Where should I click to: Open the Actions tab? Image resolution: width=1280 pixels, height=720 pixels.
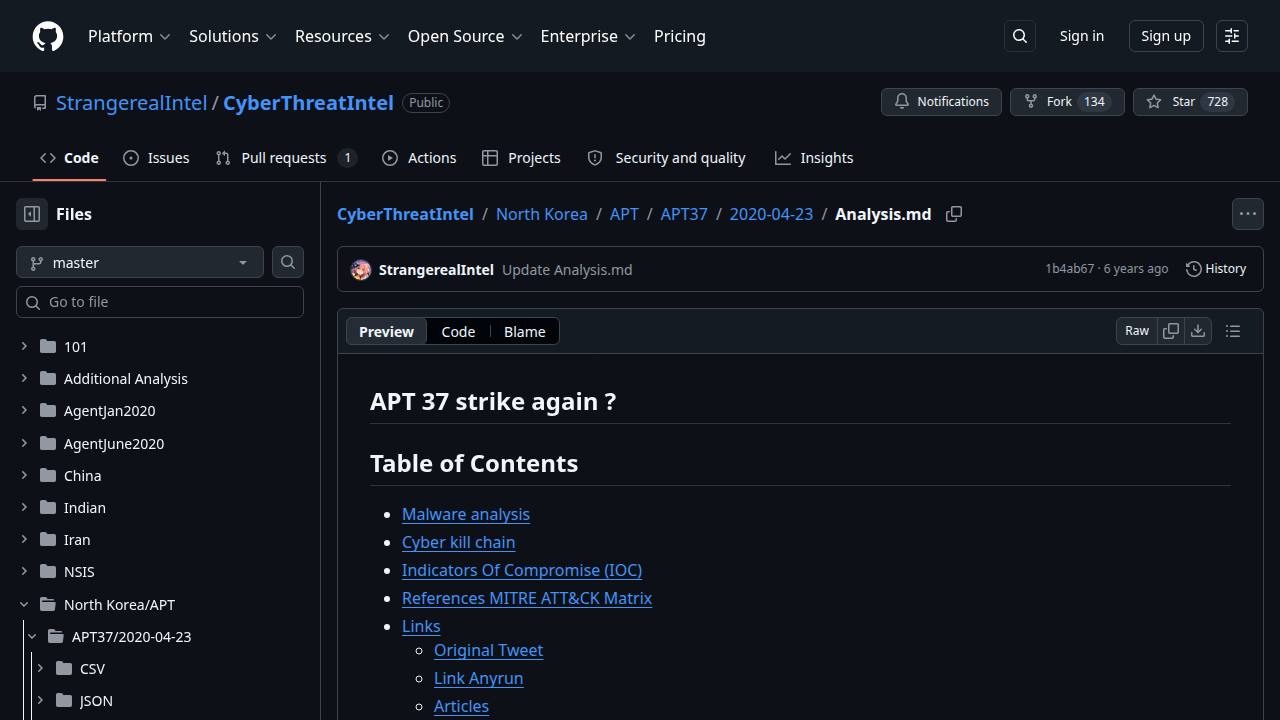pos(419,158)
